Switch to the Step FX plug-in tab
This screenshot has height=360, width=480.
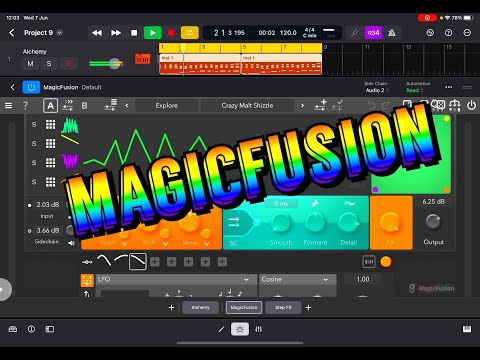[283, 307]
